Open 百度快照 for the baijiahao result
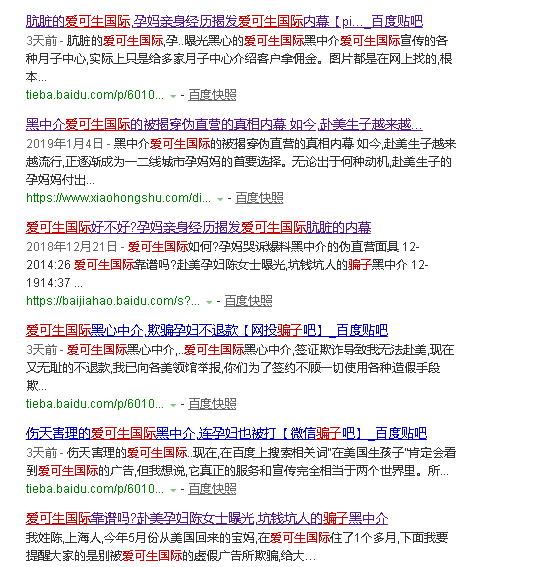Screen dimensions: 542x567 pyautogui.click(x=248, y=301)
